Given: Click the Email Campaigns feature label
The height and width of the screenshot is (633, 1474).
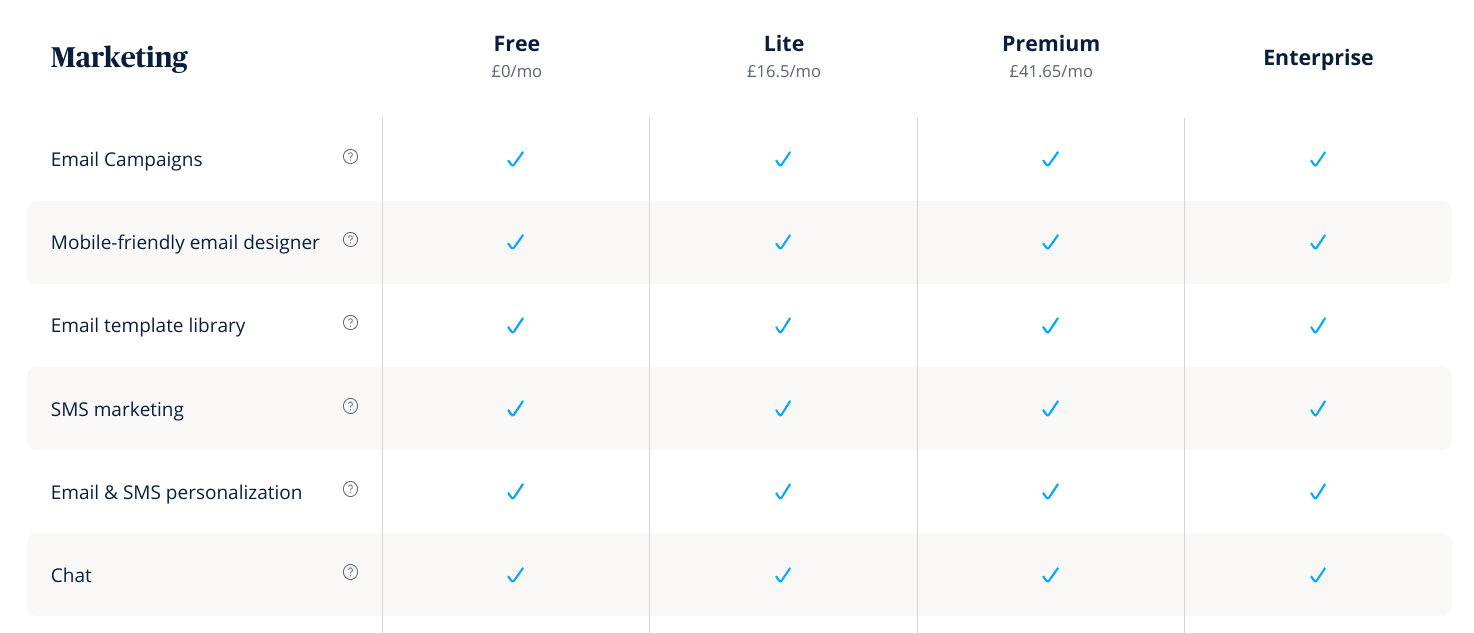Looking at the screenshot, I should point(127,160).
